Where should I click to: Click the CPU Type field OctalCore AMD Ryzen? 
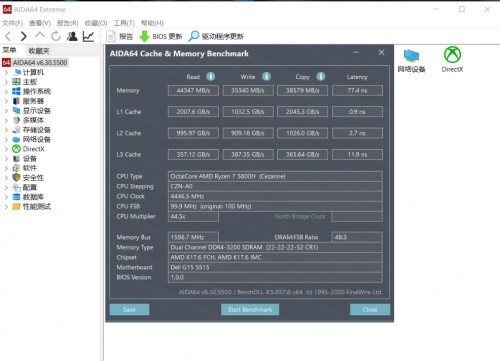(275, 176)
